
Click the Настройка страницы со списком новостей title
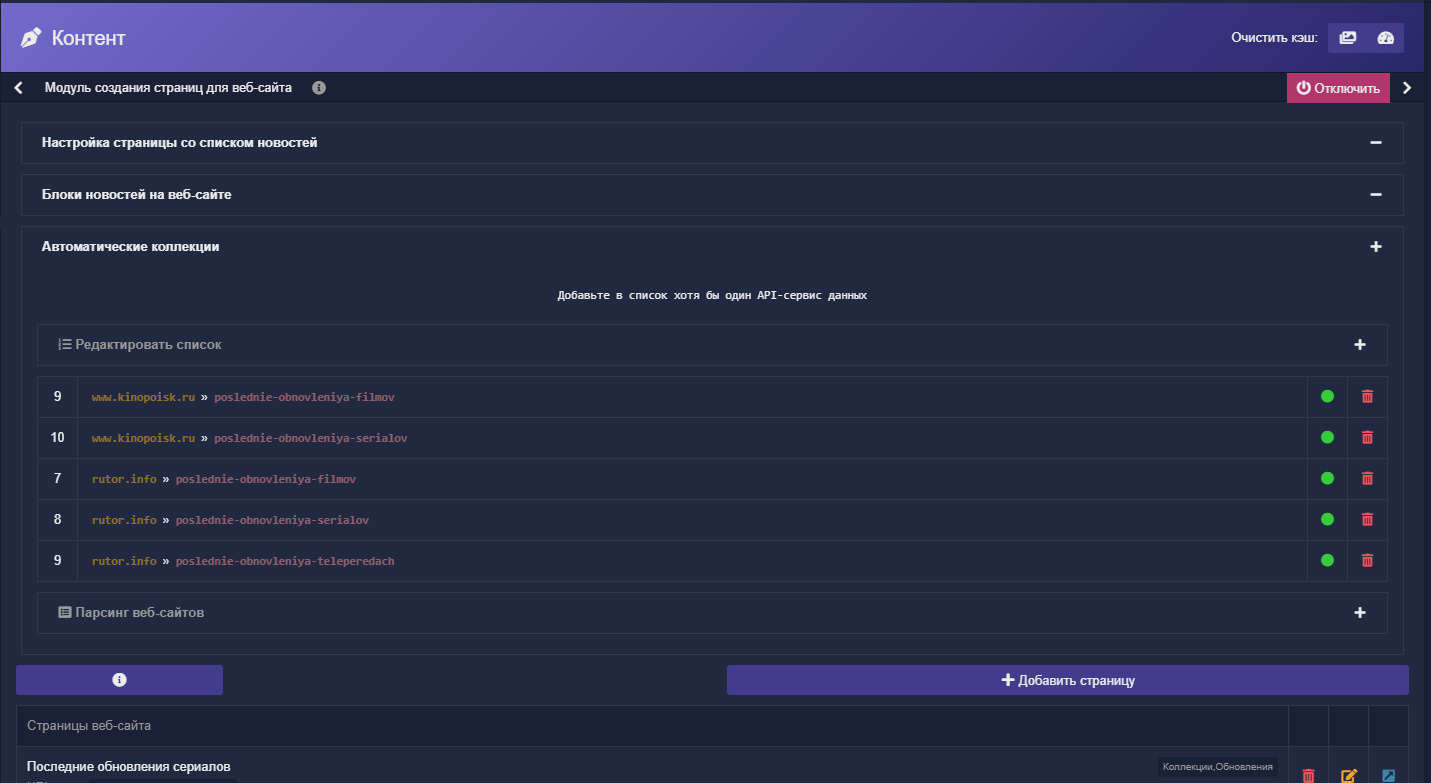click(180, 143)
